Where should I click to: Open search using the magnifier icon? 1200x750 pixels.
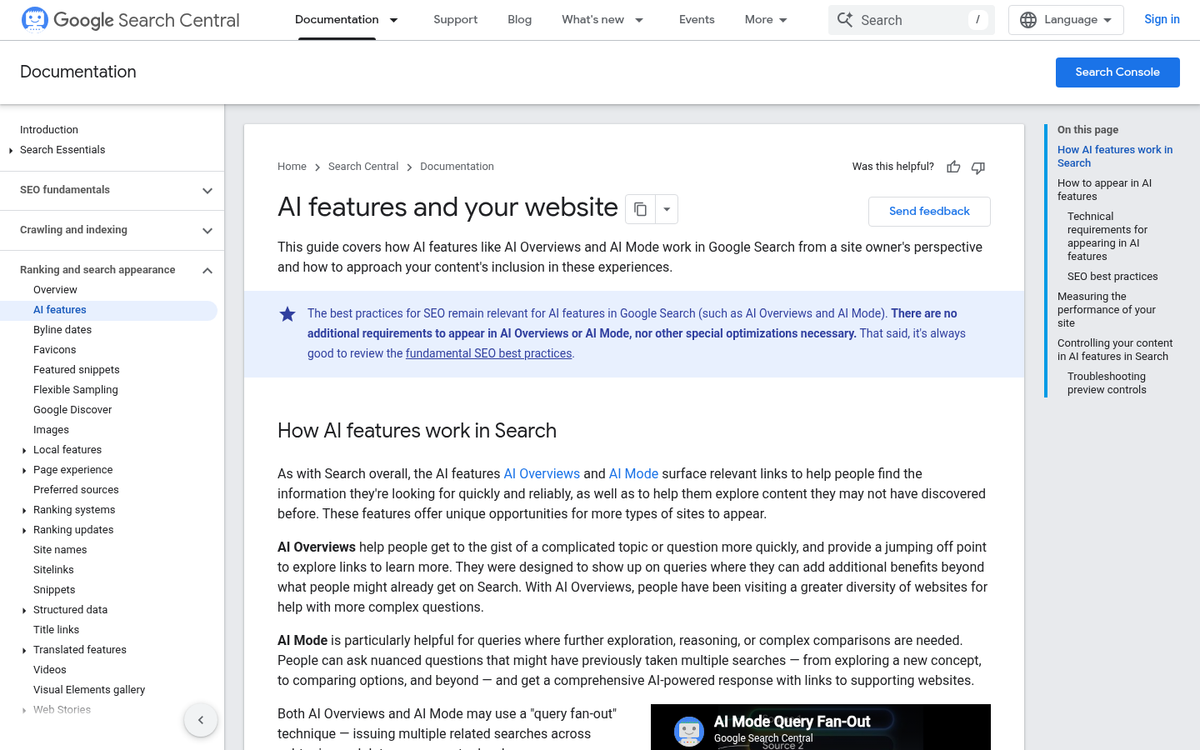coord(845,19)
